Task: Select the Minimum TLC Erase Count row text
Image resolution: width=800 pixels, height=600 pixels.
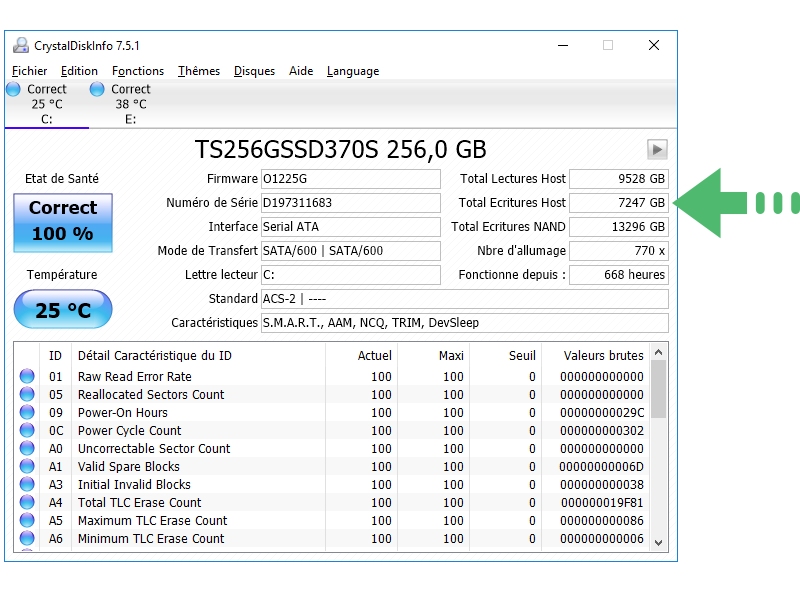Action: [151, 538]
